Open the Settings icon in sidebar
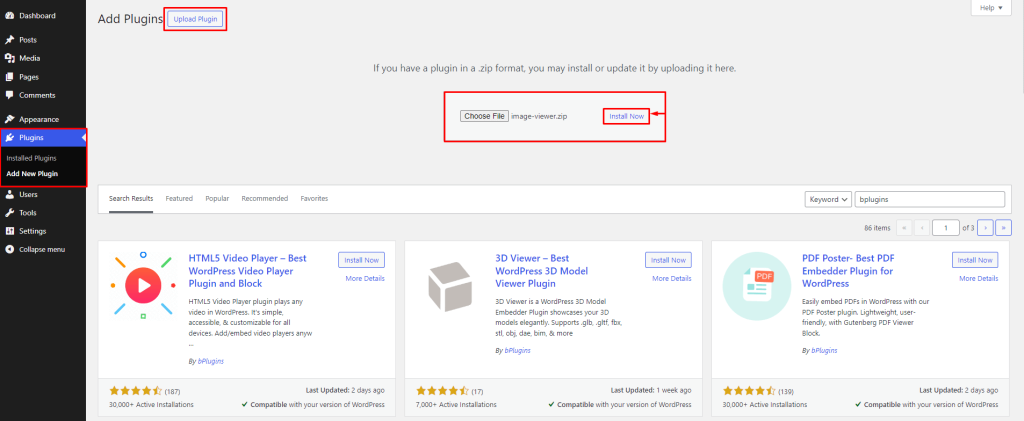This screenshot has width=1024, height=421. (x=10, y=231)
